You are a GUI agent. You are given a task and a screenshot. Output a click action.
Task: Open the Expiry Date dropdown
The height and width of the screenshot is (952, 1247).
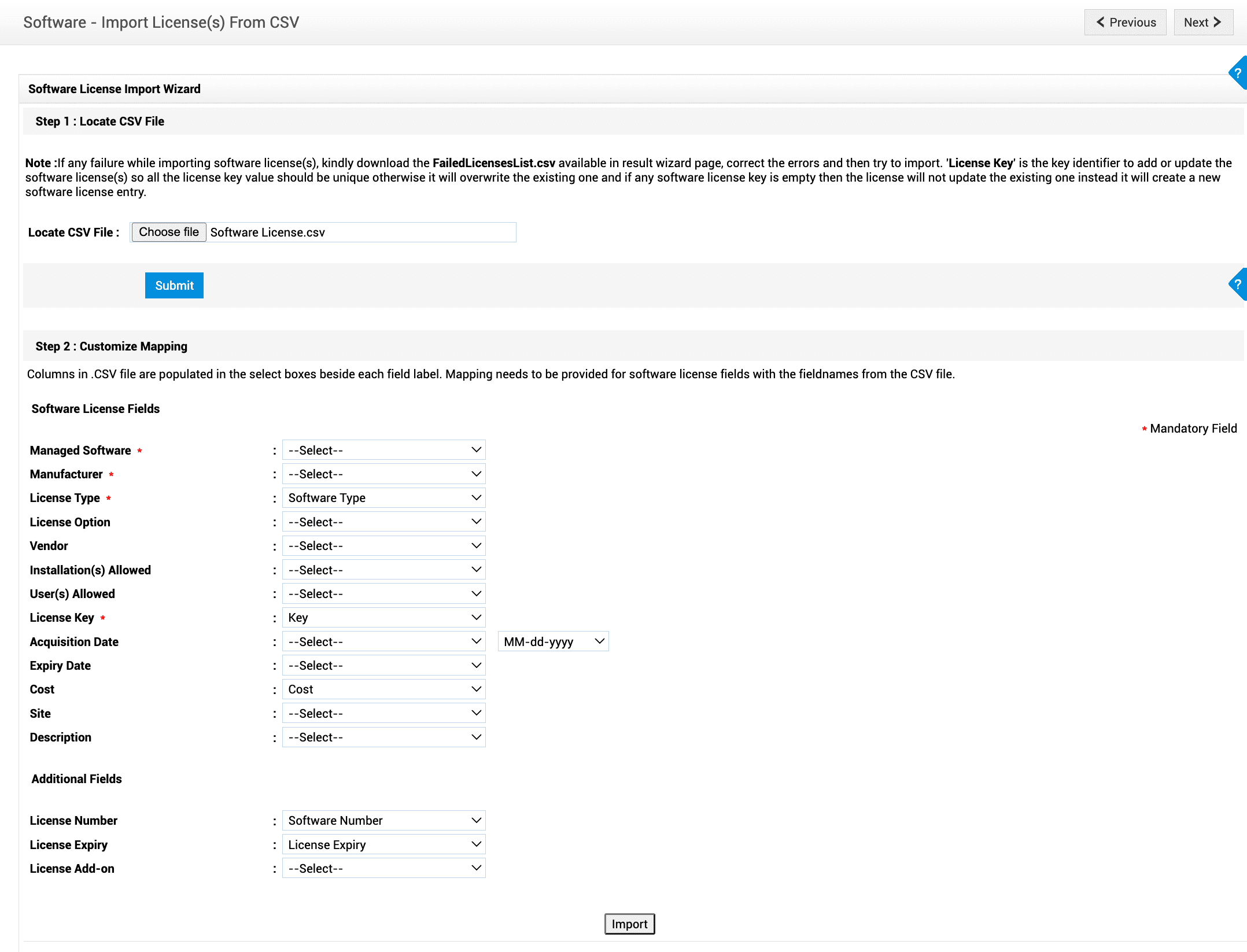pyautogui.click(x=383, y=666)
